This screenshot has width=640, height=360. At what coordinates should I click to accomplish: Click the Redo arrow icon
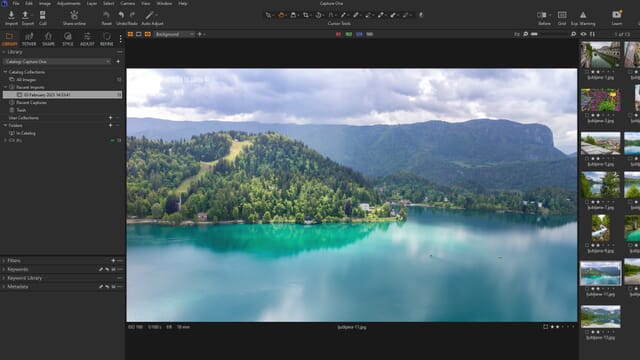tap(132, 15)
